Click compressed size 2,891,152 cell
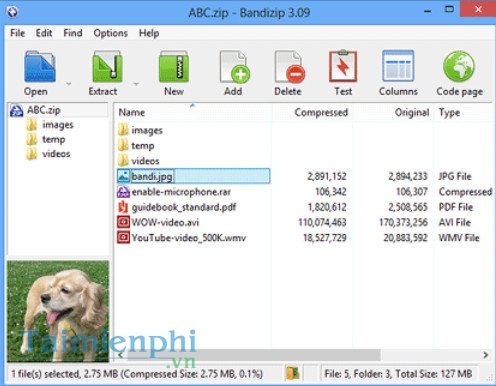This screenshot has height=386, width=496. (327, 176)
